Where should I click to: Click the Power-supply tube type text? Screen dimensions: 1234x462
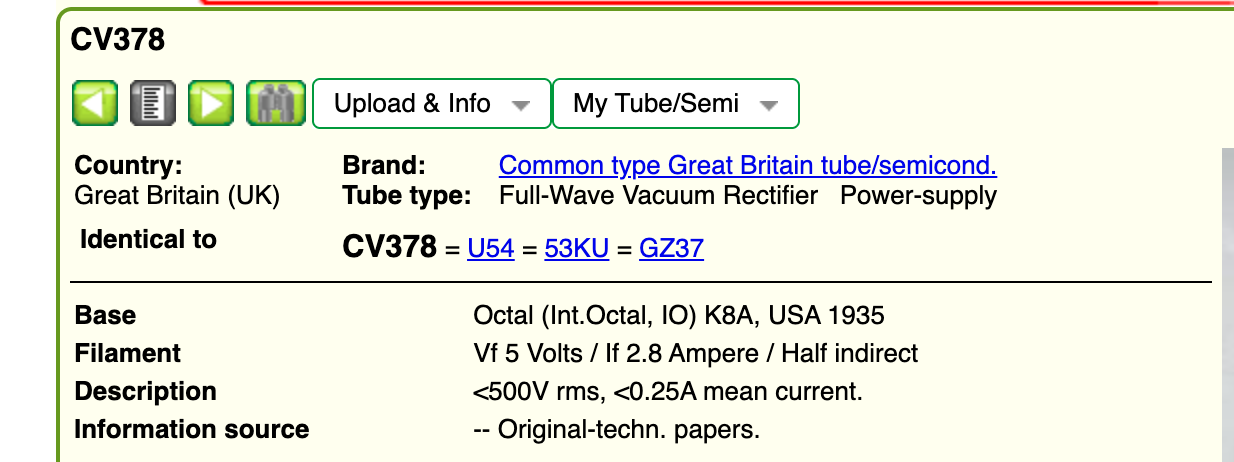pos(918,195)
